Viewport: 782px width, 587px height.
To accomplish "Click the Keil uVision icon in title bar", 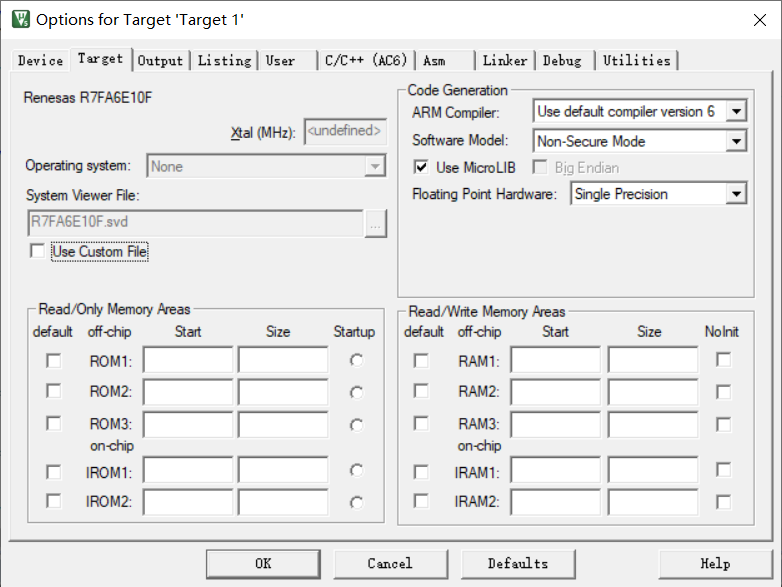I will 21,19.
